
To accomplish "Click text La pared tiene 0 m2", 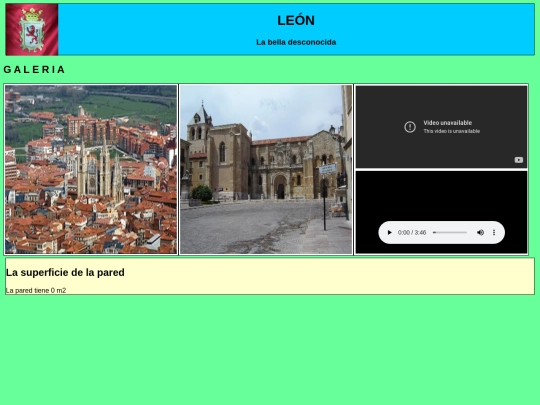I will (36, 290).
